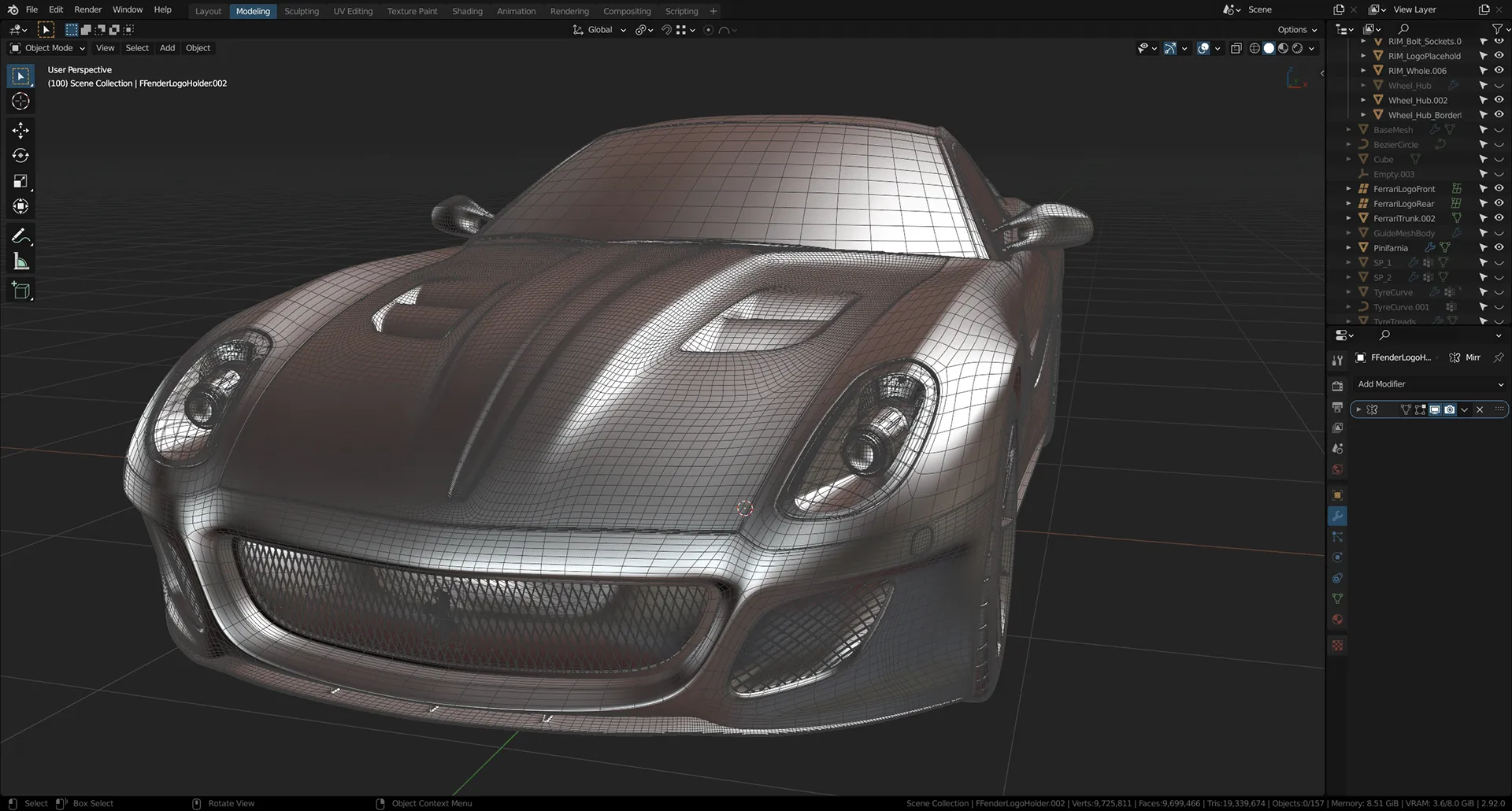Select the Annotate pencil tool
Image resolution: width=1512 pixels, height=811 pixels.
(20, 236)
